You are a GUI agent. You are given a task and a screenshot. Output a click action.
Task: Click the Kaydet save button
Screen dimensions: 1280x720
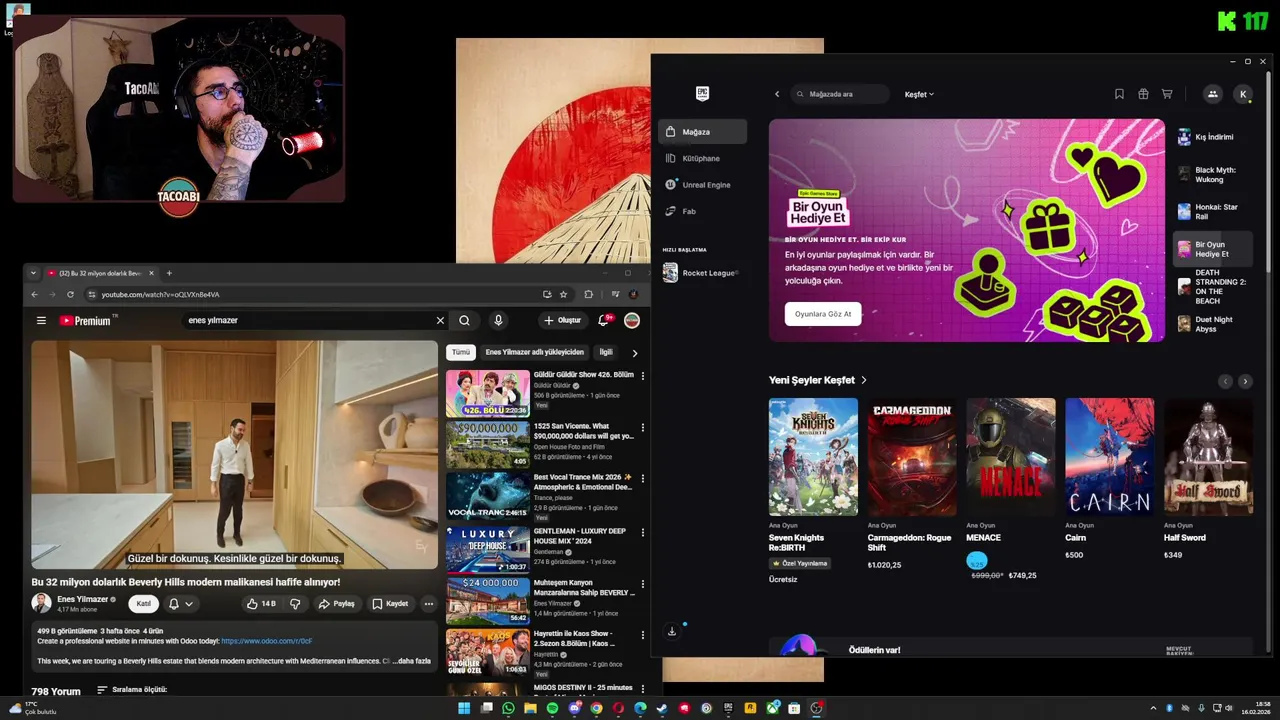click(x=390, y=604)
